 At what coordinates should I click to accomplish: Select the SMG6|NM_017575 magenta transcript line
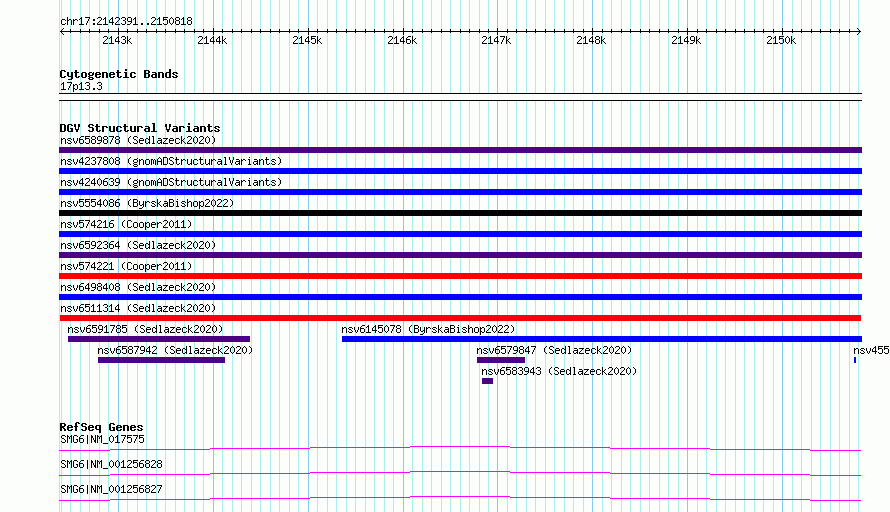[x=460, y=448]
